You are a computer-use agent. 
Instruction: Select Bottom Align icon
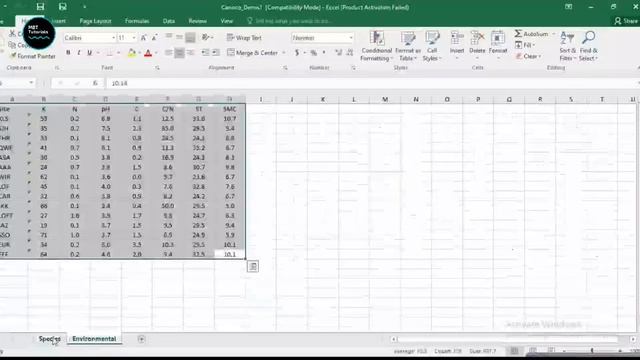(x=190, y=37)
